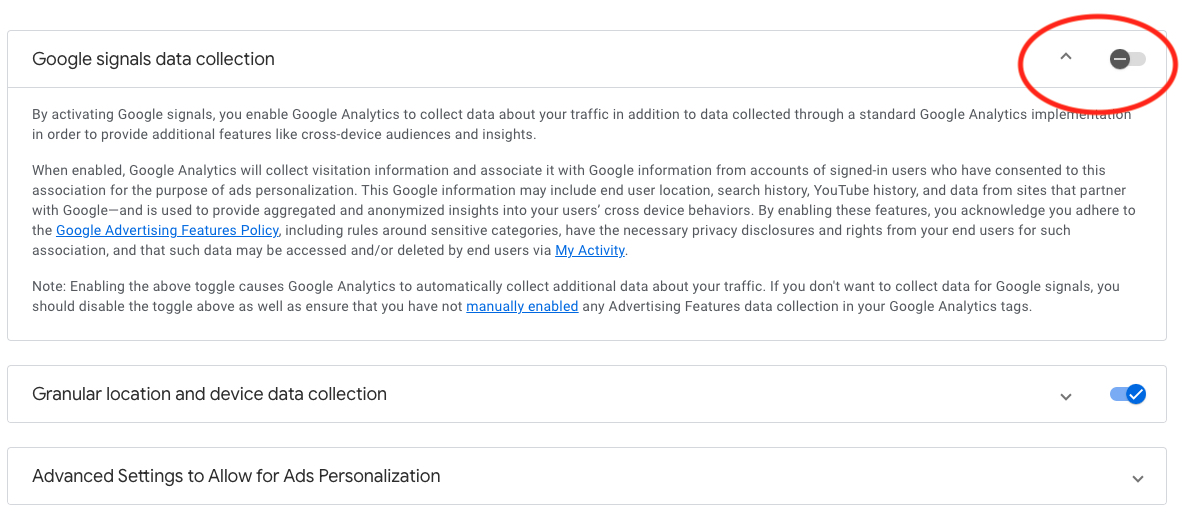
Task: Click the minus-sign knob on Google signals switch
Action: (x=1119, y=59)
